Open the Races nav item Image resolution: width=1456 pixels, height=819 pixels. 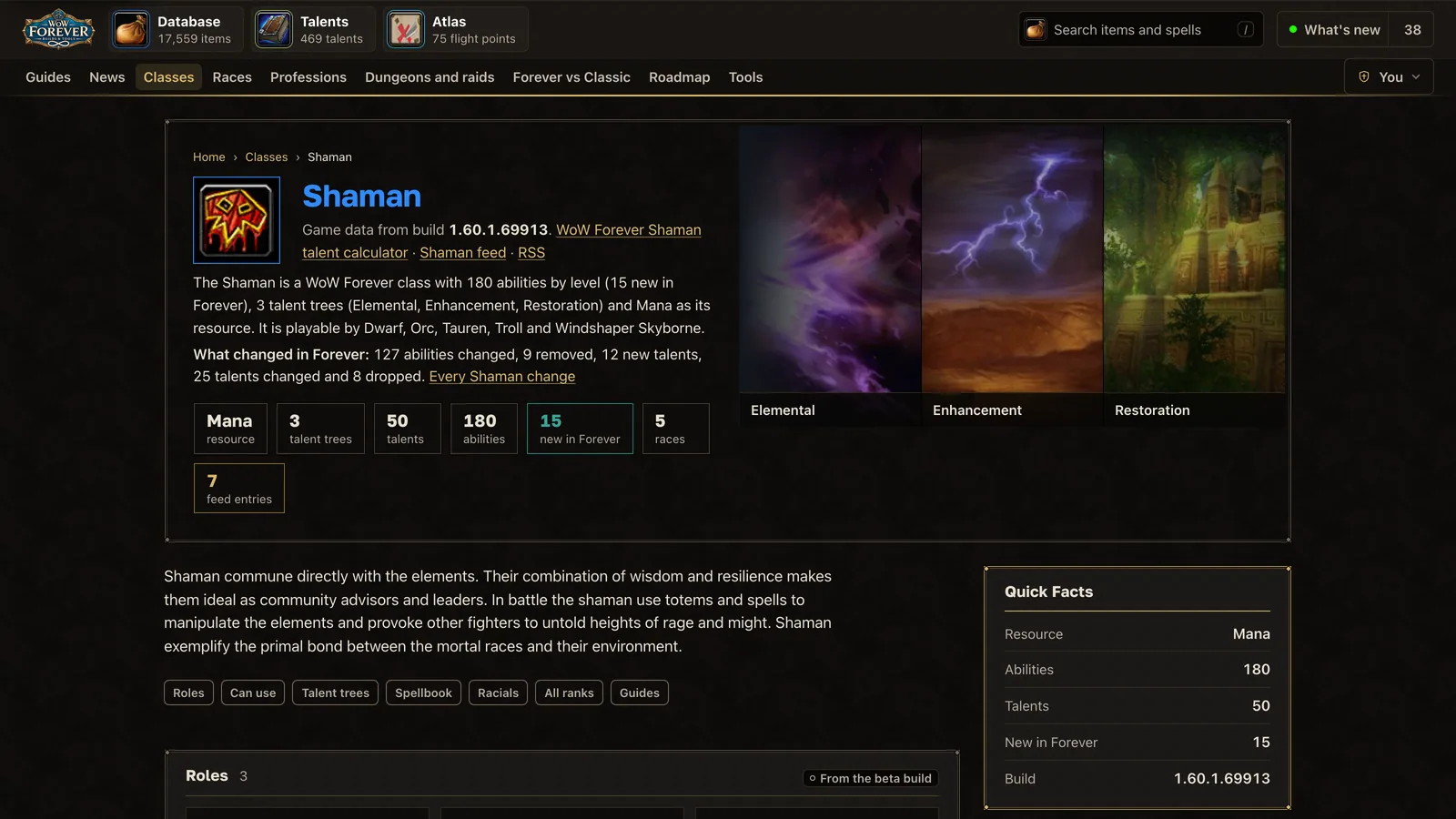click(x=232, y=77)
